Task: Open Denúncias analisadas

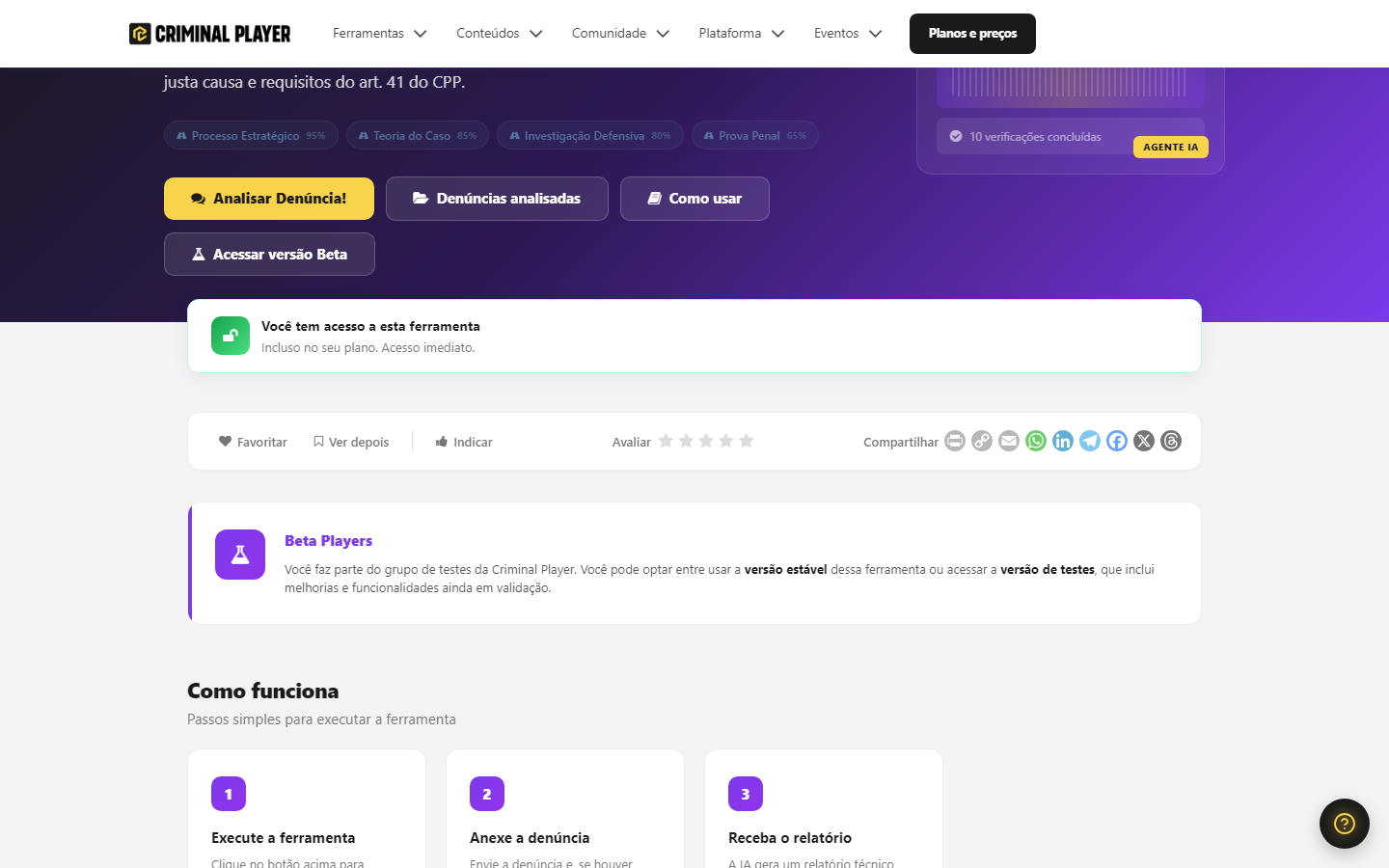Action: (x=497, y=199)
